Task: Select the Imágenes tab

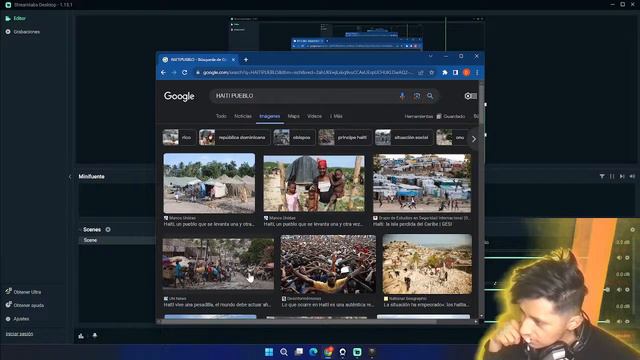Action: pyautogui.click(x=270, y=116)
